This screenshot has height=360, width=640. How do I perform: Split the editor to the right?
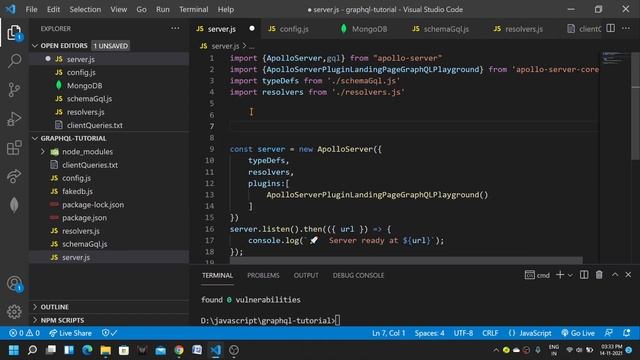point(611,28)
